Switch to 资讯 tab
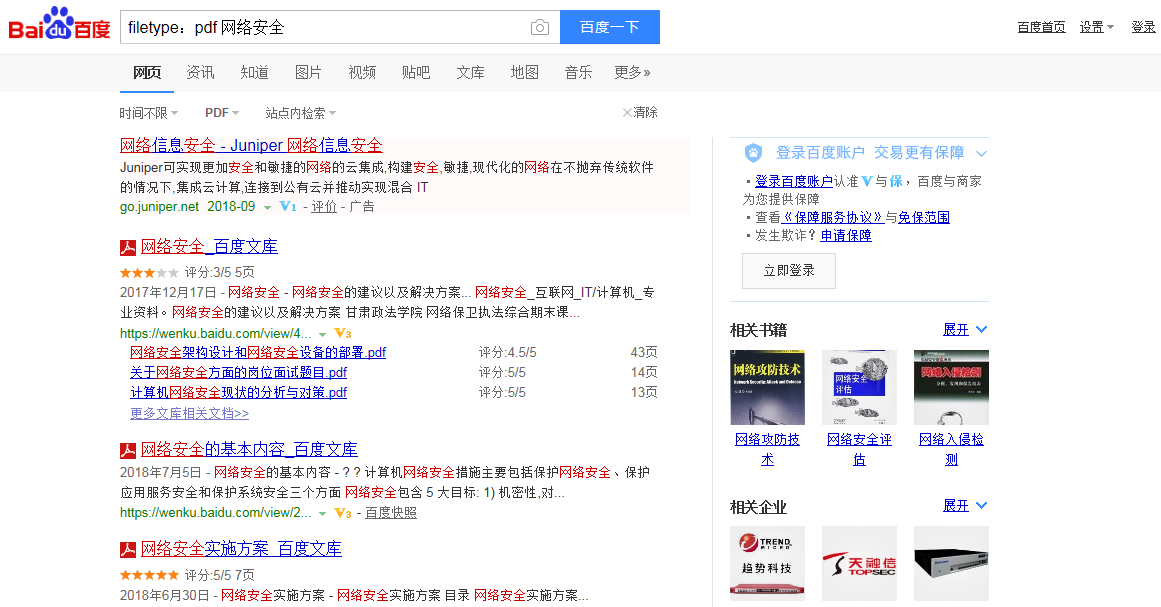This screenshot has height=607, width=1161. coord(200,73)
